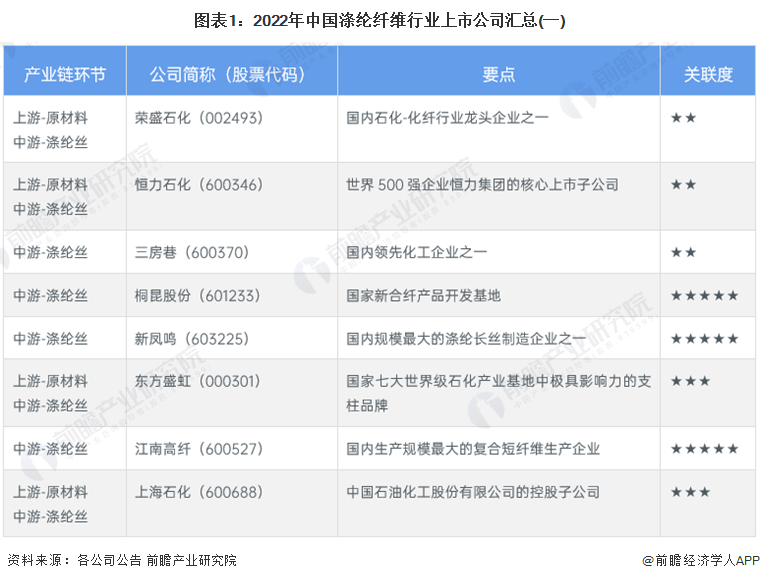Click the text "国内石化-化纤行业龙头企业之一"
The width and height of the screenshot is (760, 581).
447,118
